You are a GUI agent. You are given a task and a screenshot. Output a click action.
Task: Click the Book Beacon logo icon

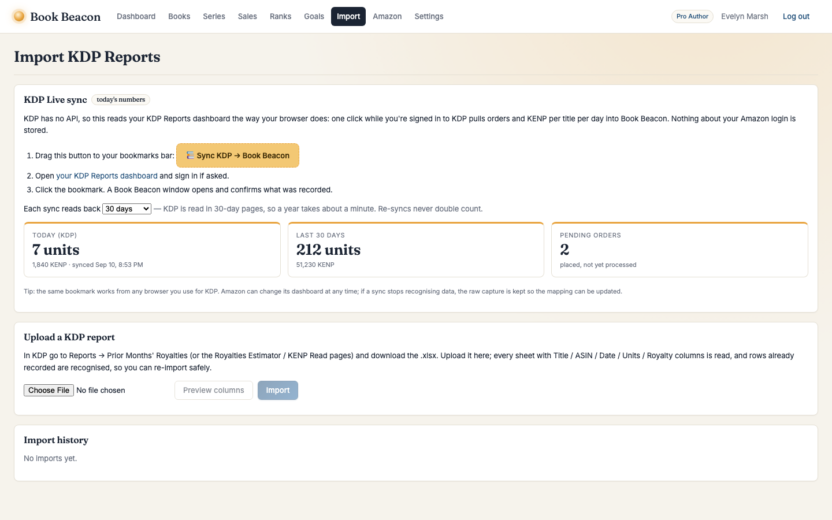pyautogui.click(x=19, y=16)
